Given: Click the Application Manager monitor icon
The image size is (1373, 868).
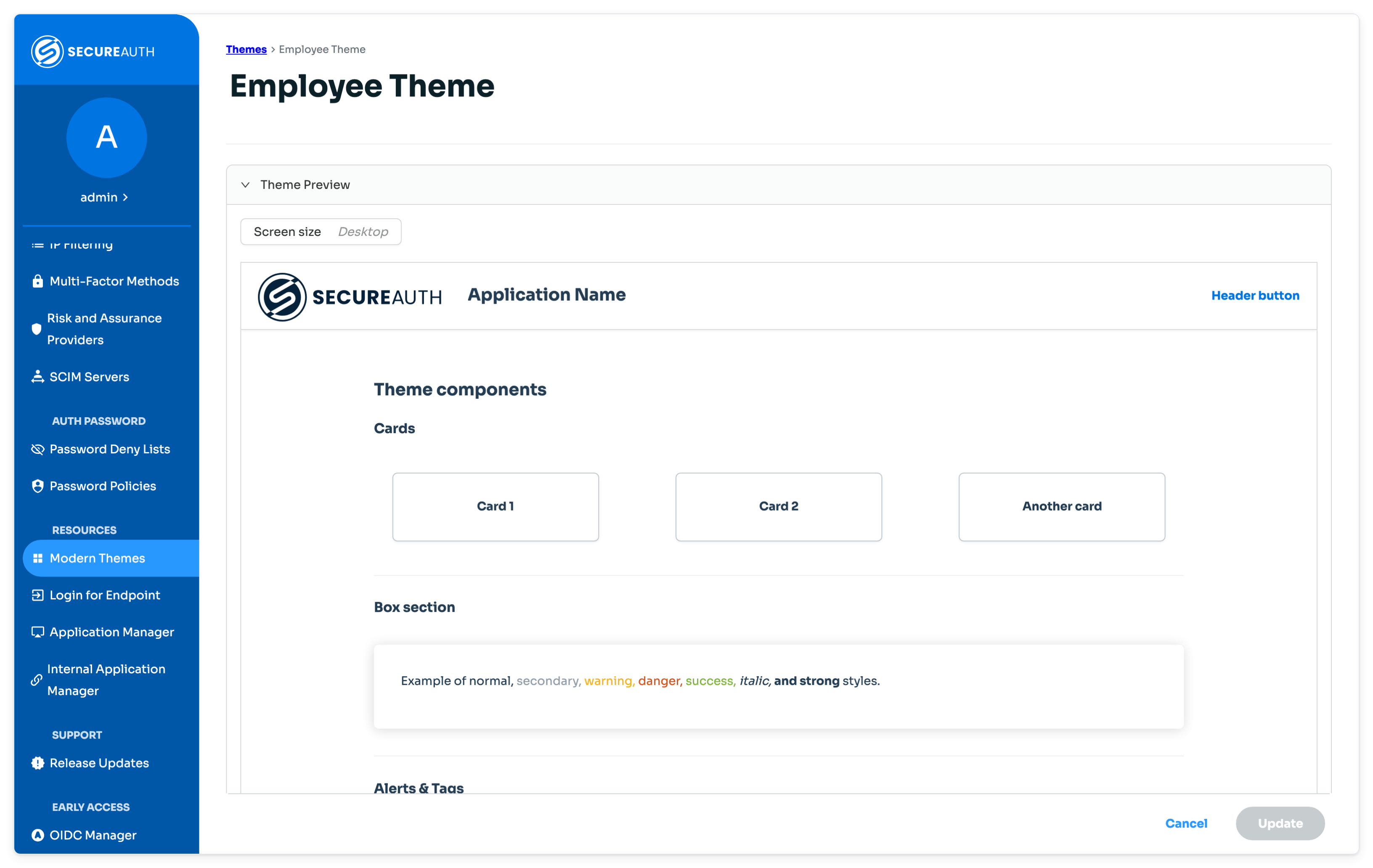Looking at the screenshot, I should [37, 632].
